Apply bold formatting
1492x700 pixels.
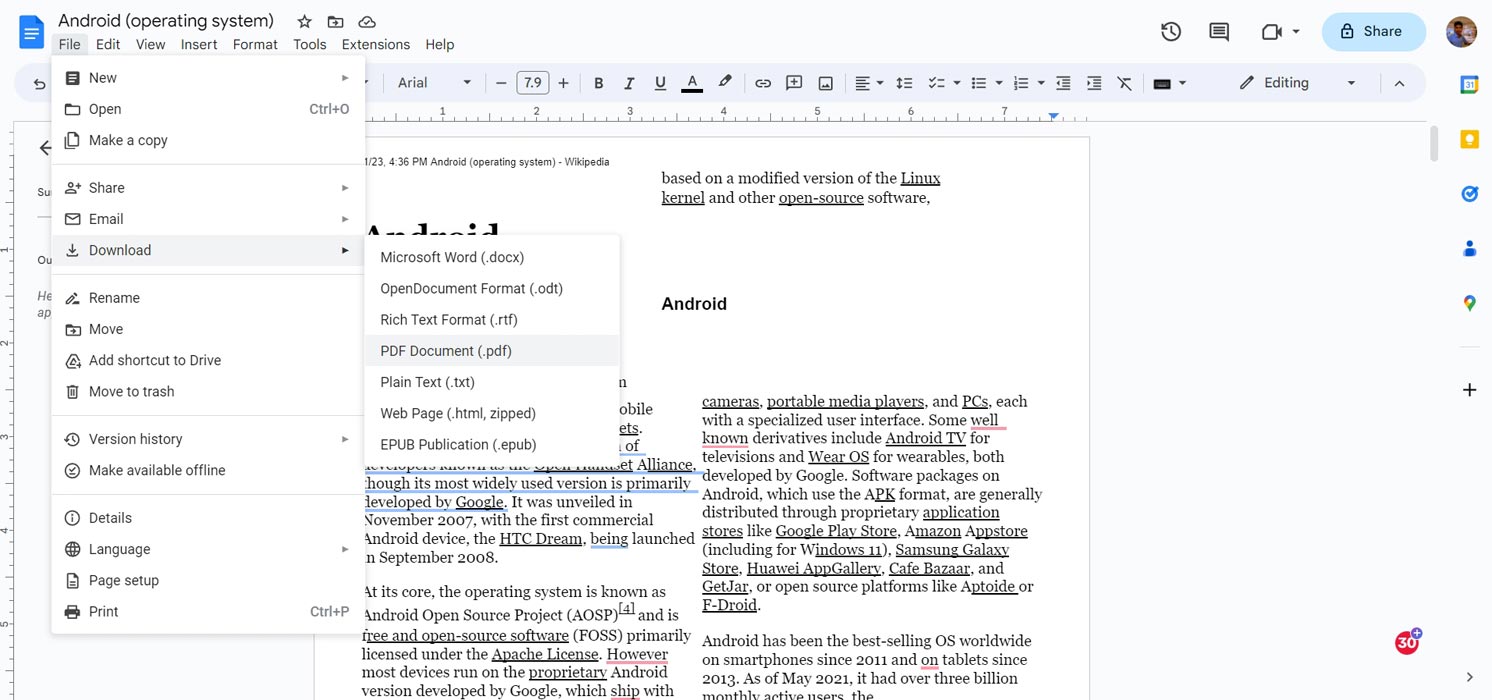point(598,83)
